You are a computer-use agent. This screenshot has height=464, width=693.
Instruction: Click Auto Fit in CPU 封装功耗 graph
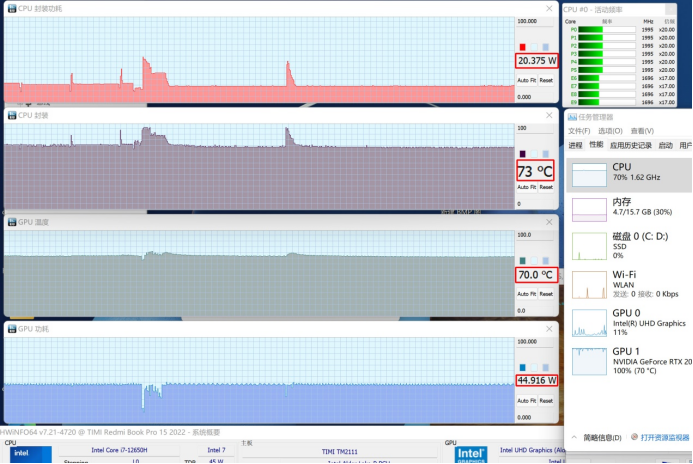[526, 80]
